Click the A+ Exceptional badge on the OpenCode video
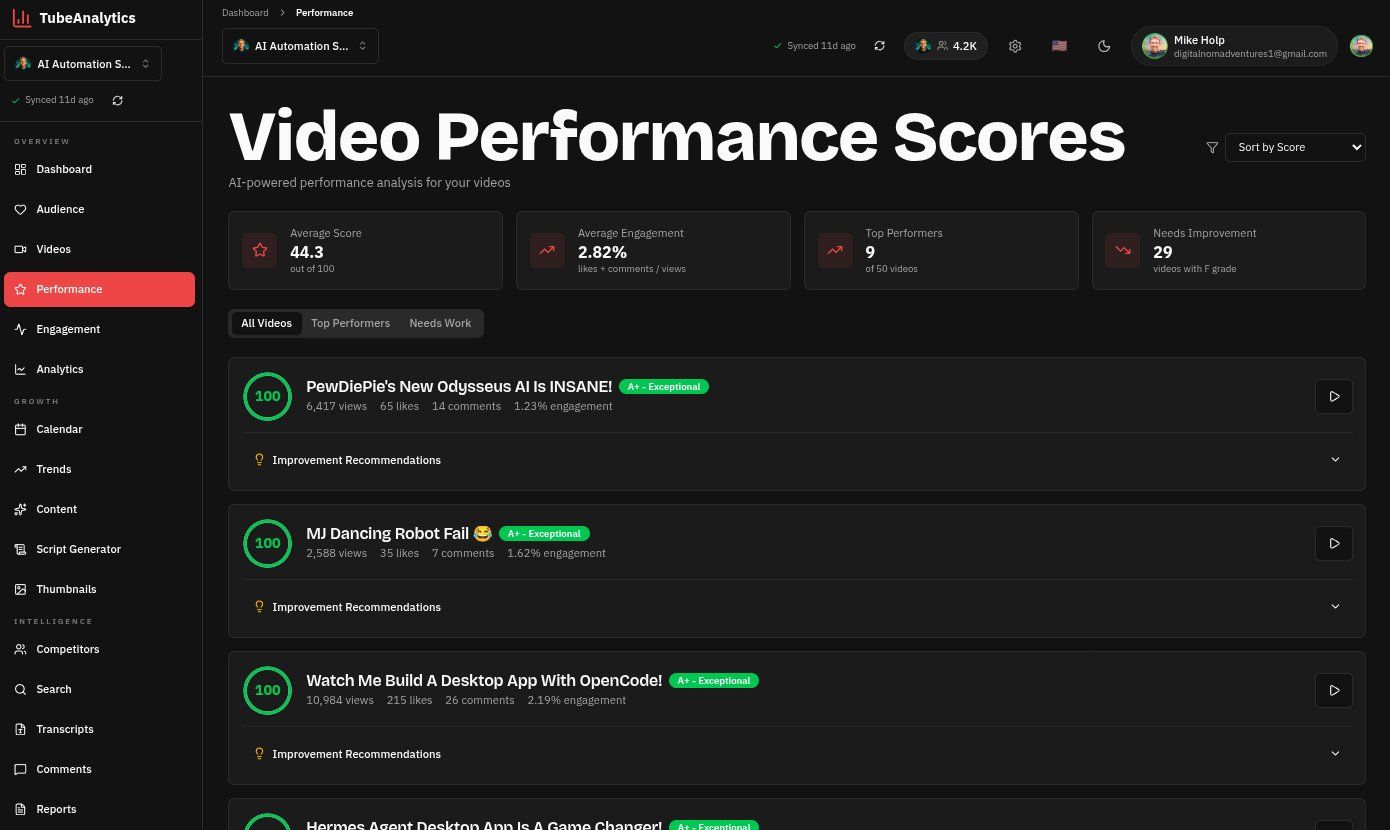The height and width of the screenshot is (830, 1390). (x=714, y=680)
